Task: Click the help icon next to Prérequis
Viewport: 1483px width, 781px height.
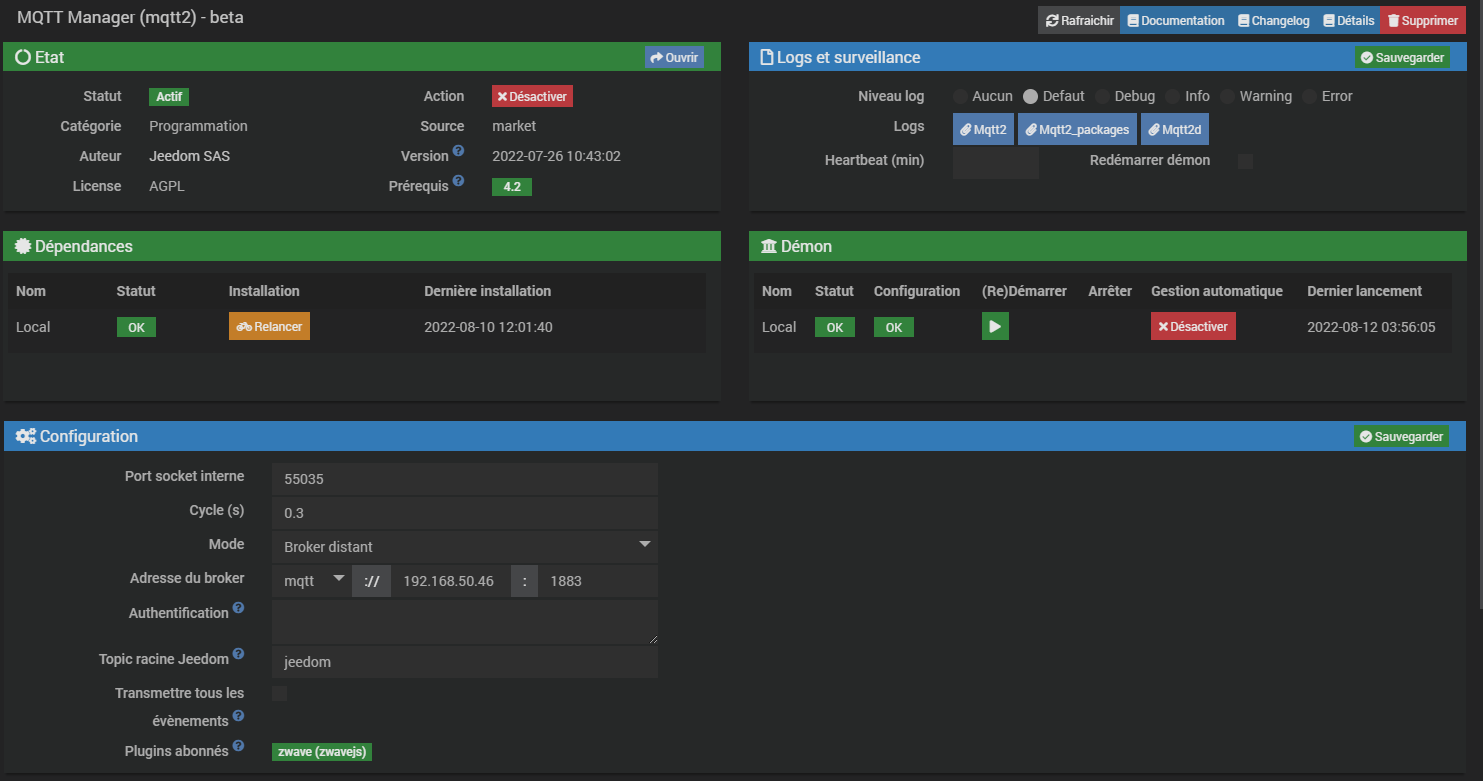Action: (458, 181)
